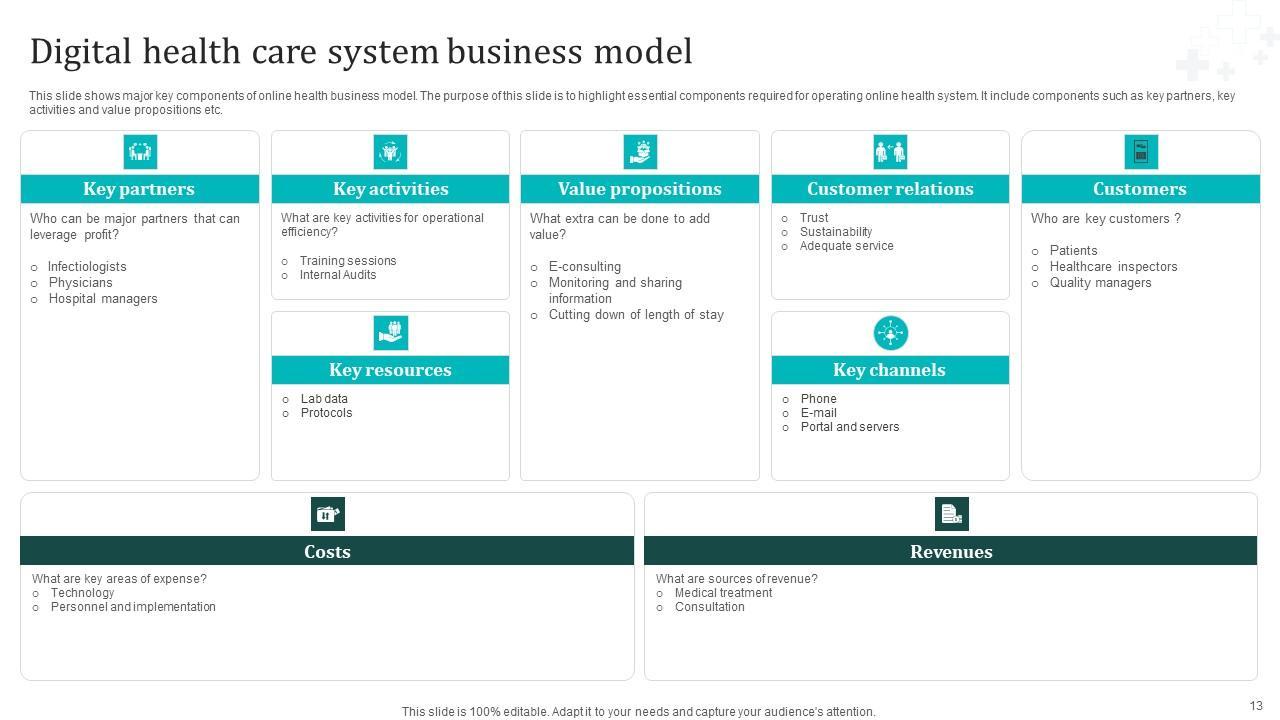
Task: Select the circular Key channels icon
Action: point(890,333)
